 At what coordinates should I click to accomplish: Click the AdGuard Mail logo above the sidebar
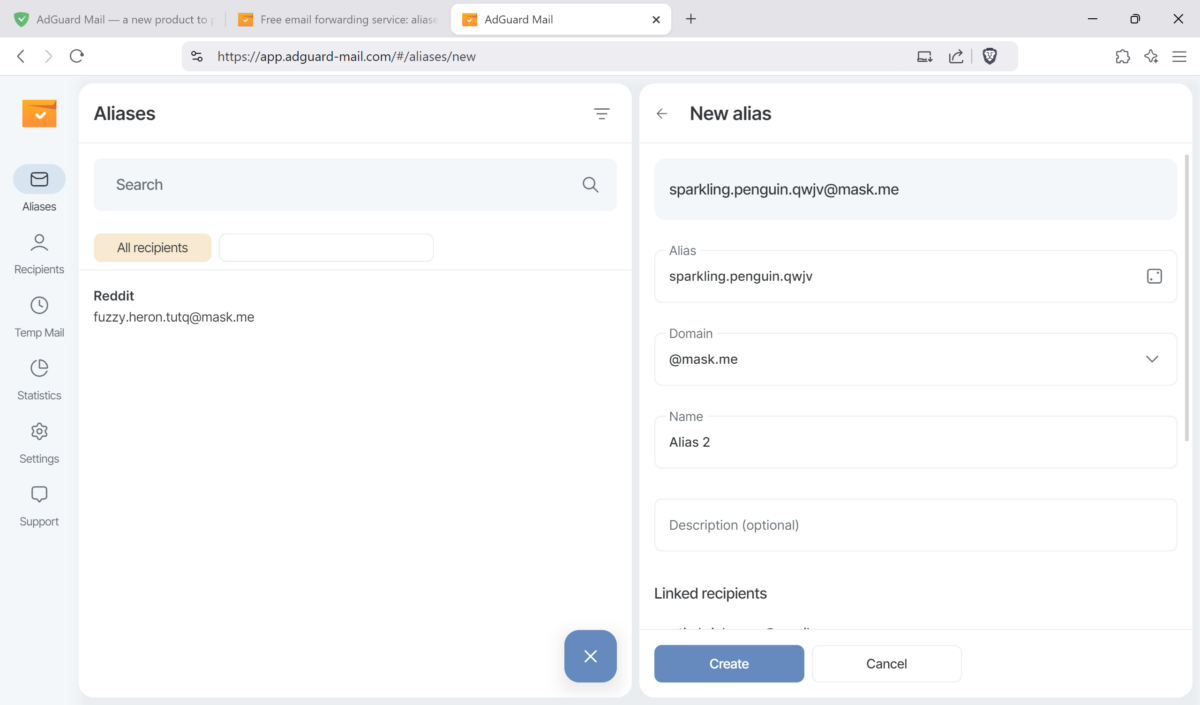coord(39,113)
